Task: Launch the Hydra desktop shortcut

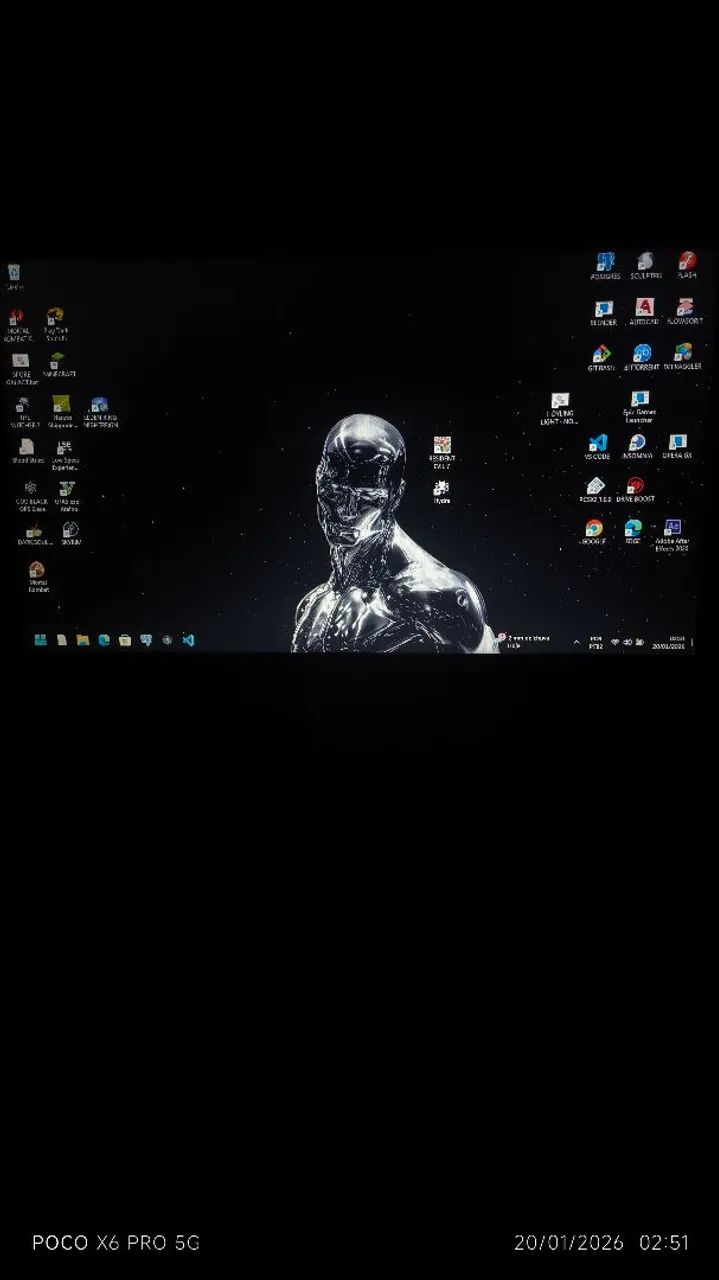Action: (x=441, y=488)
